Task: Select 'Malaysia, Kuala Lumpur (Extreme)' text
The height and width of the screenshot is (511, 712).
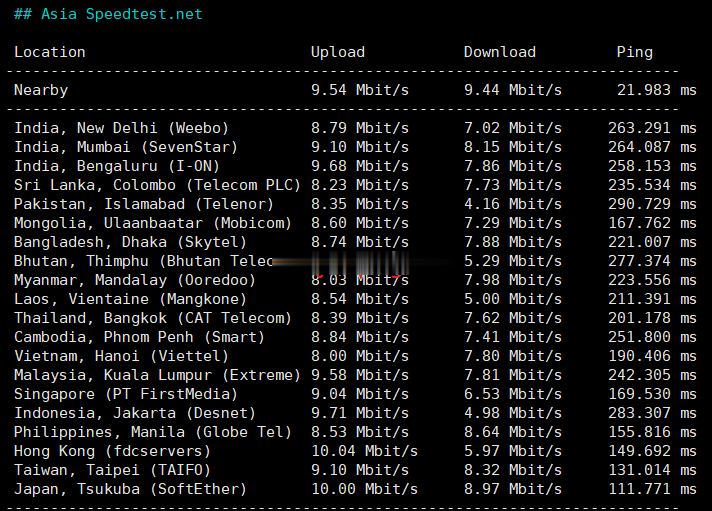Action: click(157, 376)
